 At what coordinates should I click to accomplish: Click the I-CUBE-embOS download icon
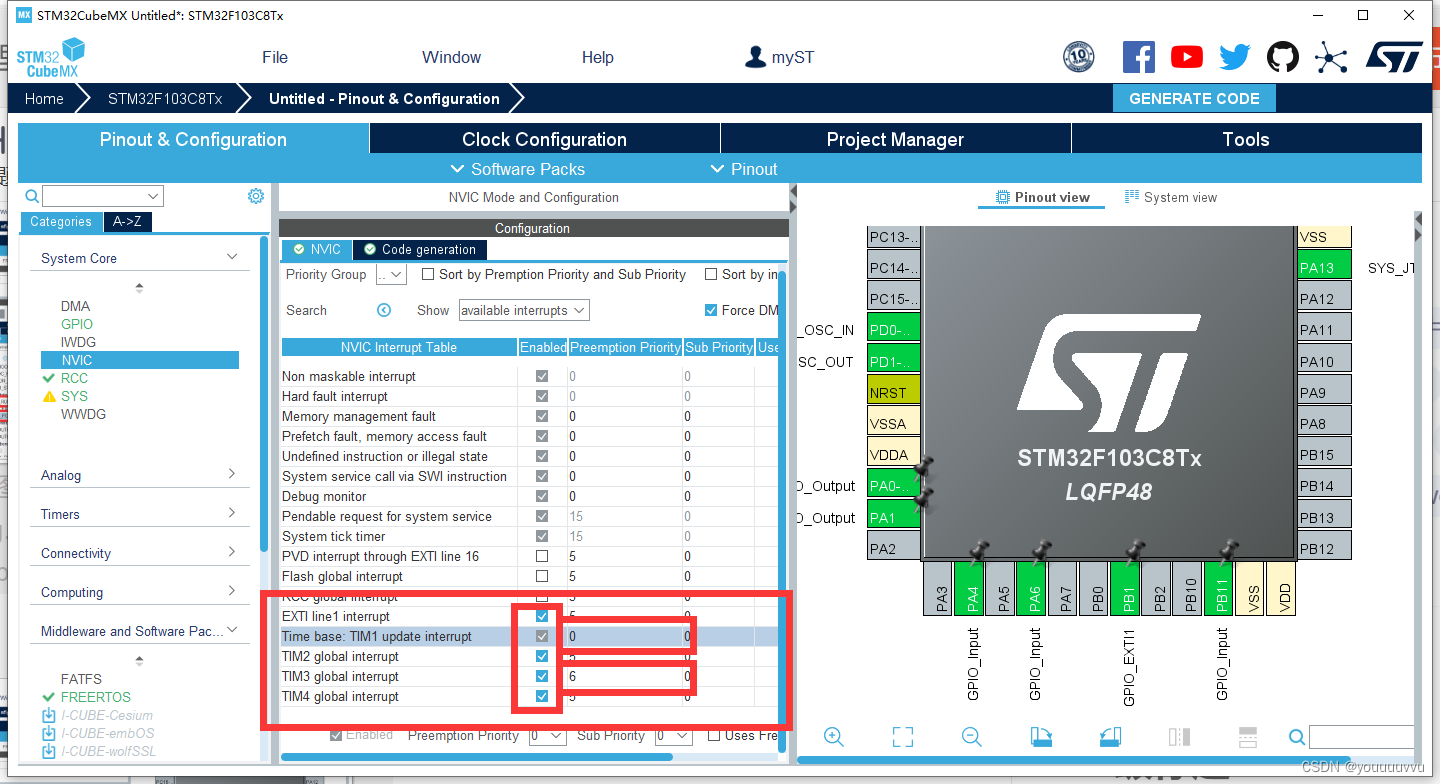(48, 733)
